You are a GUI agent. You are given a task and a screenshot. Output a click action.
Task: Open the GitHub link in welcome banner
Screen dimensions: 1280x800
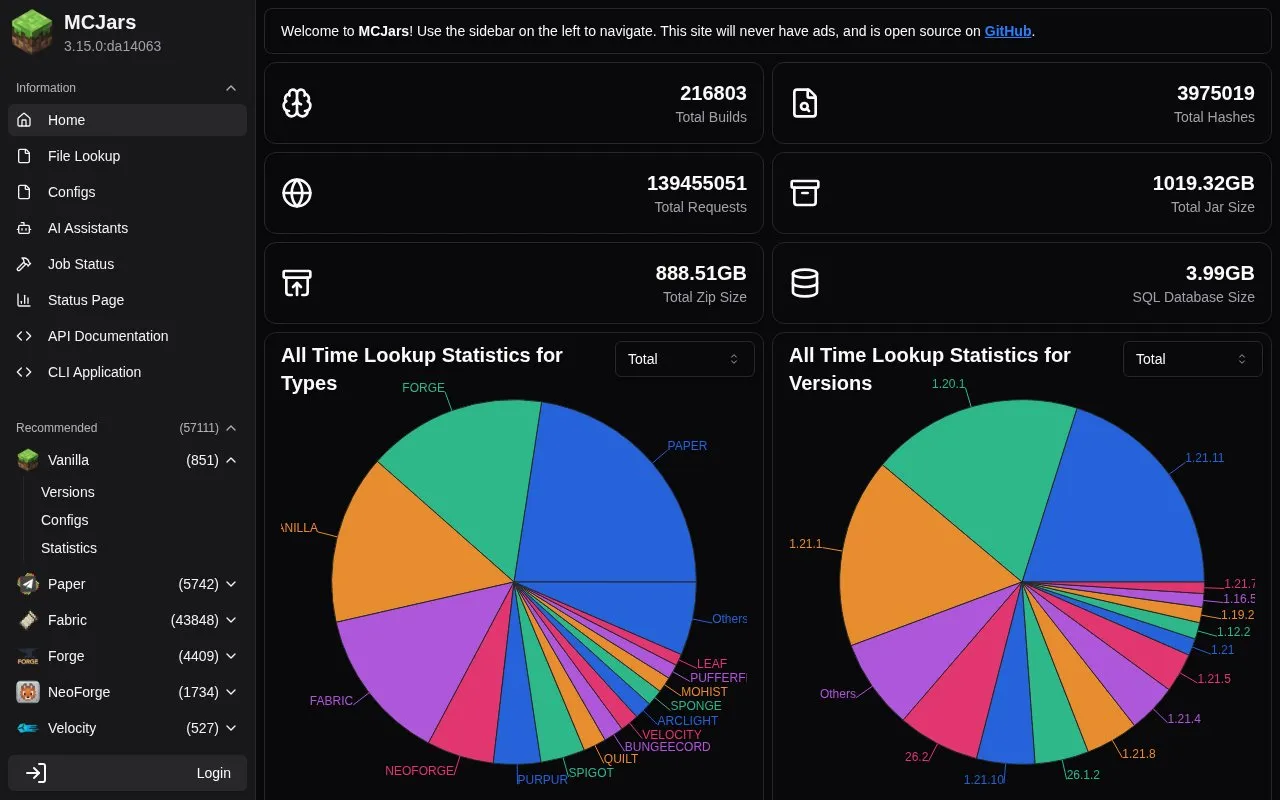[1008, 31]
